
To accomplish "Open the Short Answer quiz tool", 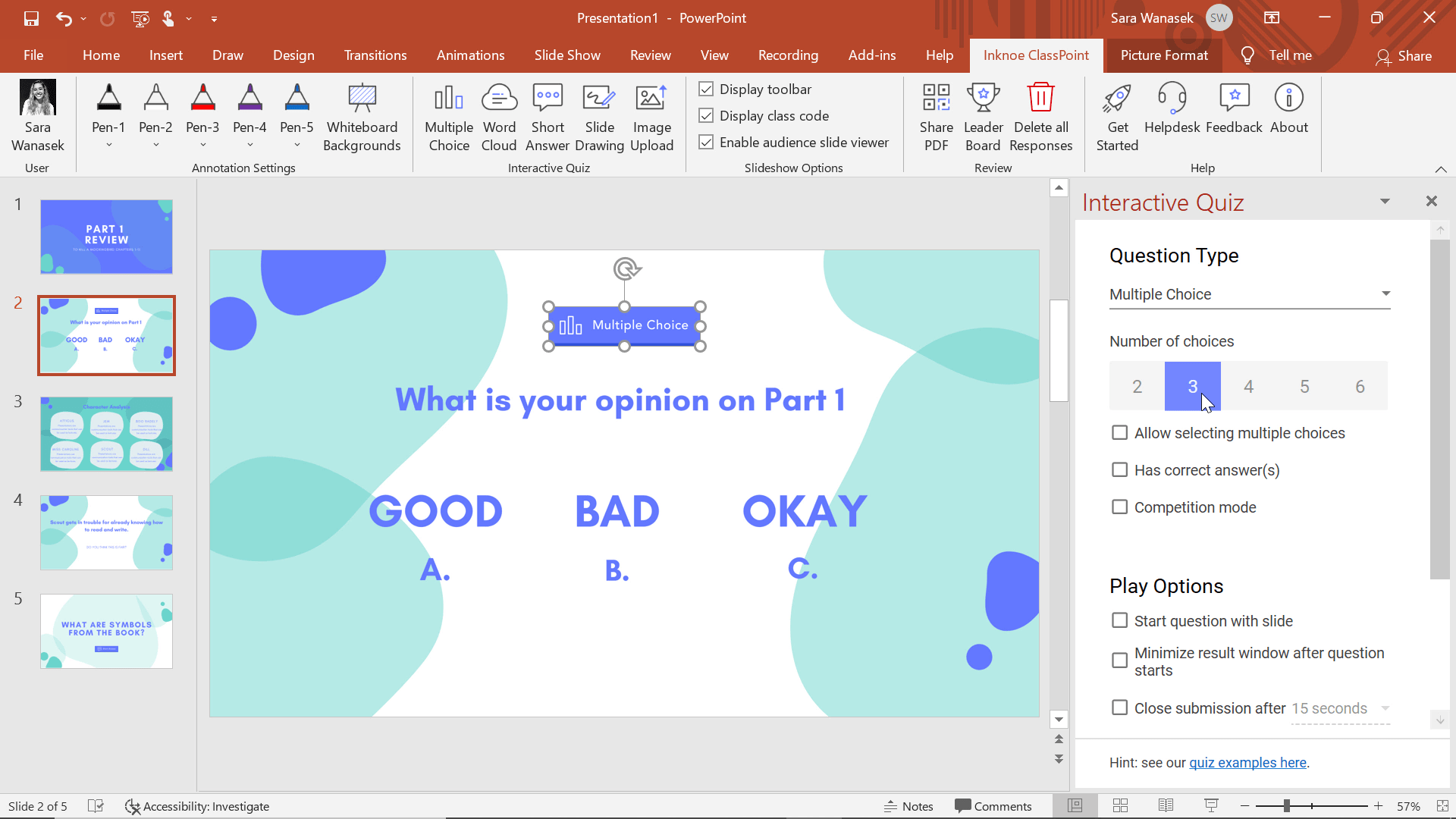I will [x=548, y=115].
